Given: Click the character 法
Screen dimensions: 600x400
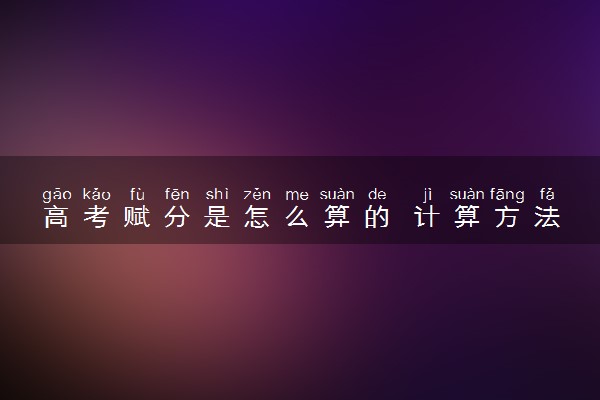Looking at the screenshot, I should (x=547, y=217).
